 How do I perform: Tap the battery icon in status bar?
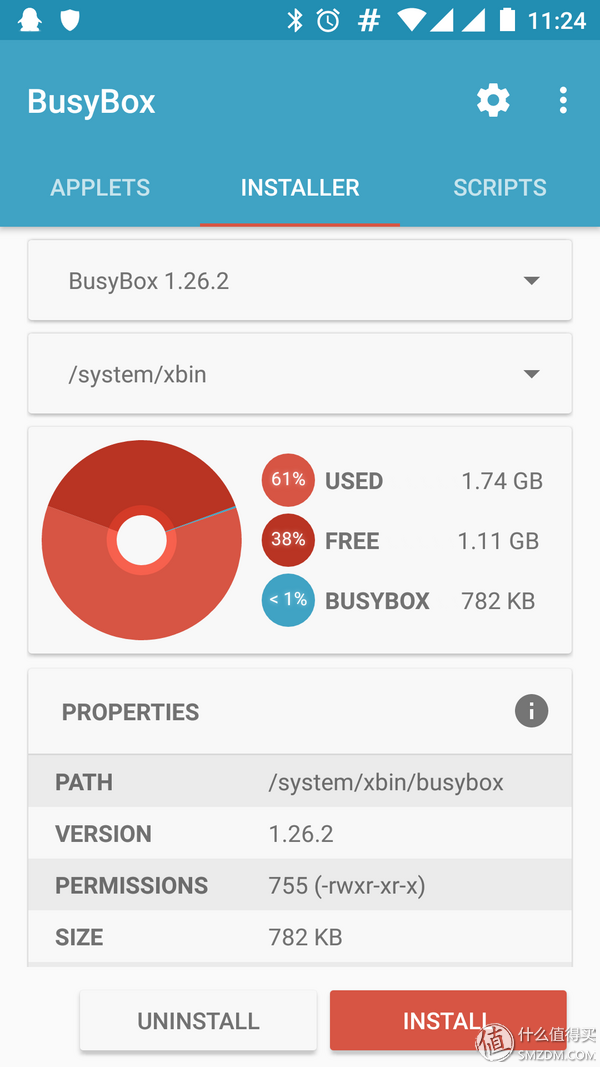[507, 20]
